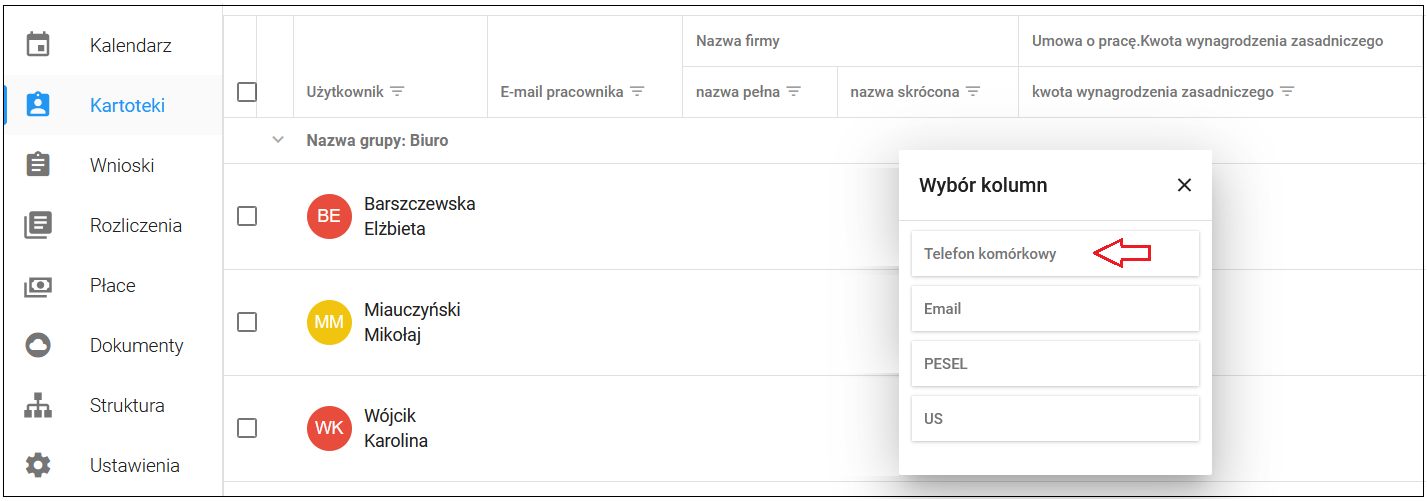Viewport: 1427px width, 501px height.
Task: Open the Struktura hierarchy icon
Action: tap(38, 405)
